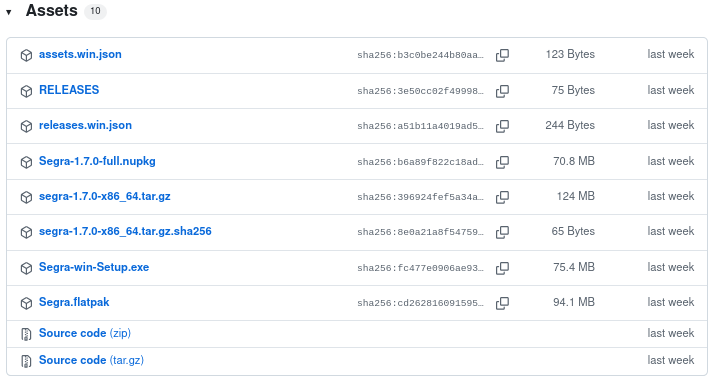Click the 244 Bytes size value
Image resolution: width=716 pixels, height=387 pixels.
(570, 126)
